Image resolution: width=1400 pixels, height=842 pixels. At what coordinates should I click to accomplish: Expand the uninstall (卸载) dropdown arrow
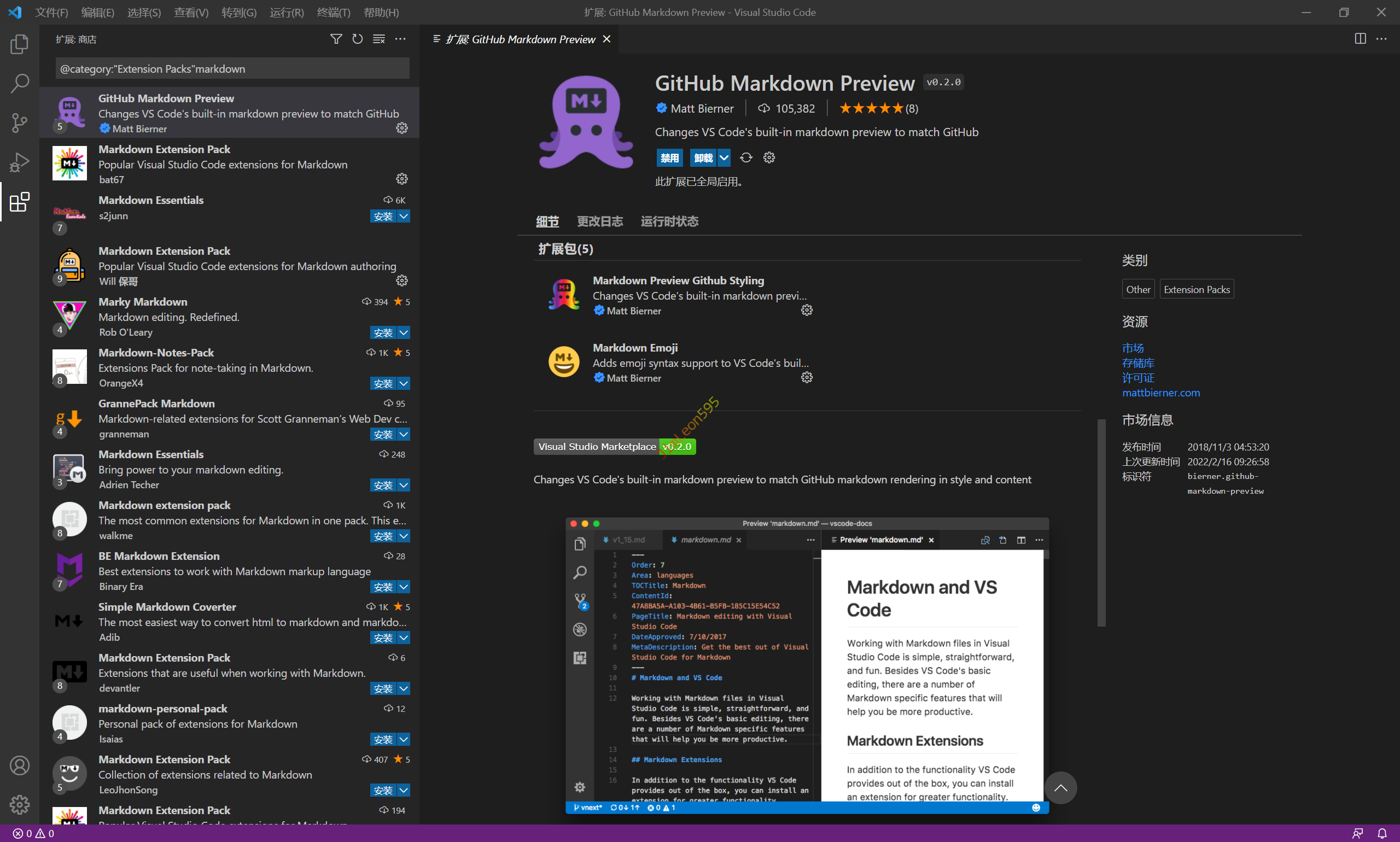[x=724, y=157]
